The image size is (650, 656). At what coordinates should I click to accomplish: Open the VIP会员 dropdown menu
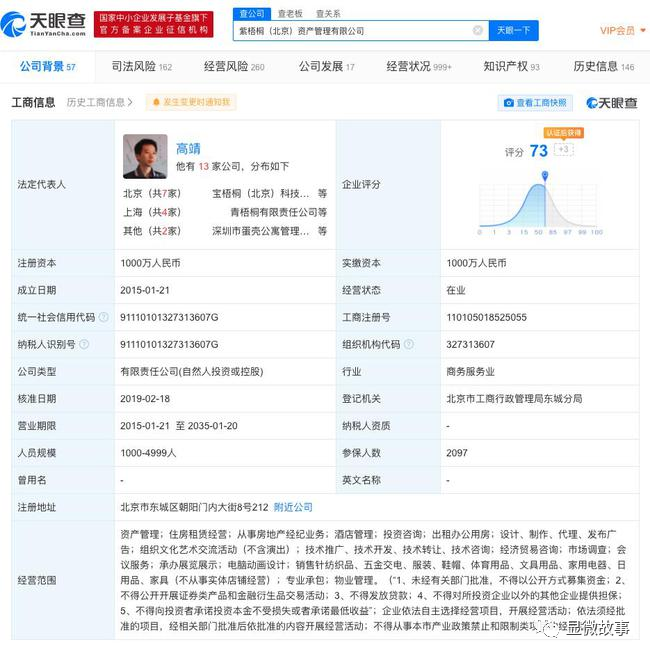pyautogui.click(x=622, y=30)
